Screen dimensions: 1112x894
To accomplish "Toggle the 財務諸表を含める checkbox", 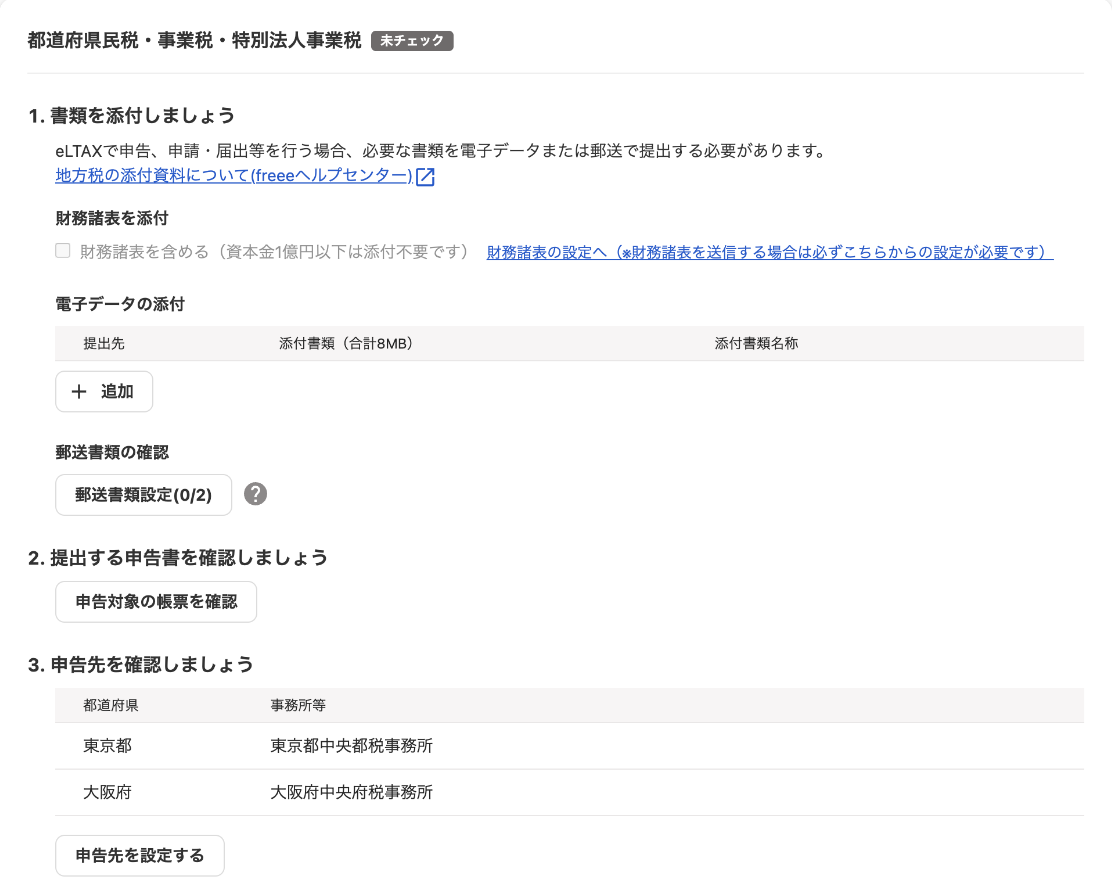I will tap(63, 251).
